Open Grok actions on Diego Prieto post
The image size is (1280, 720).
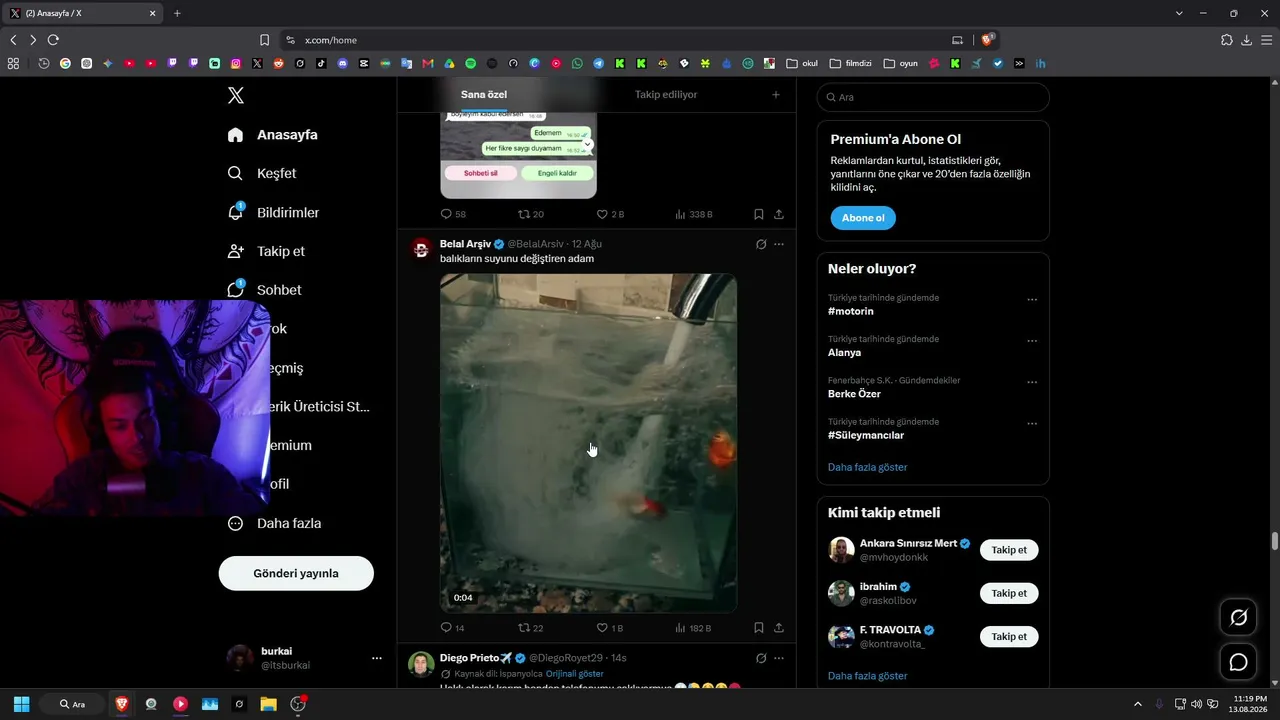pos(761,658)
